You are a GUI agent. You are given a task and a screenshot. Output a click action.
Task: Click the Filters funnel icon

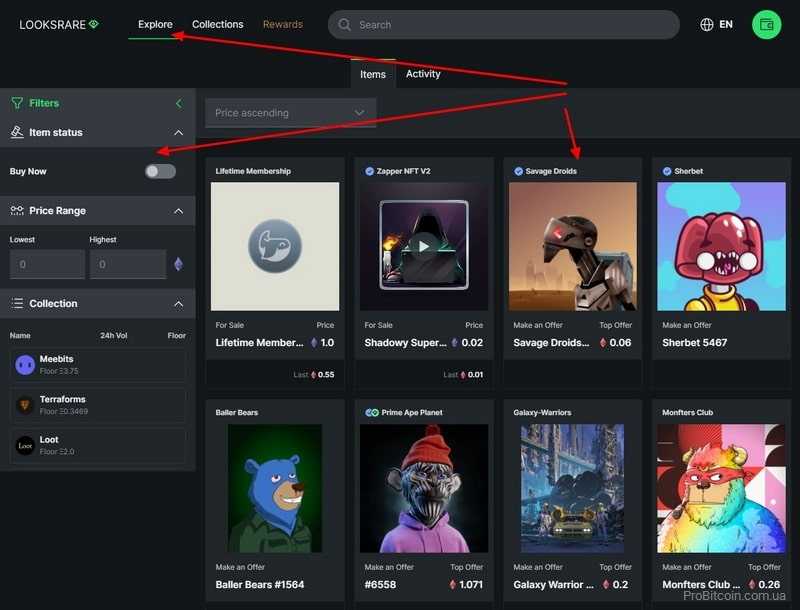coord(17,103)
